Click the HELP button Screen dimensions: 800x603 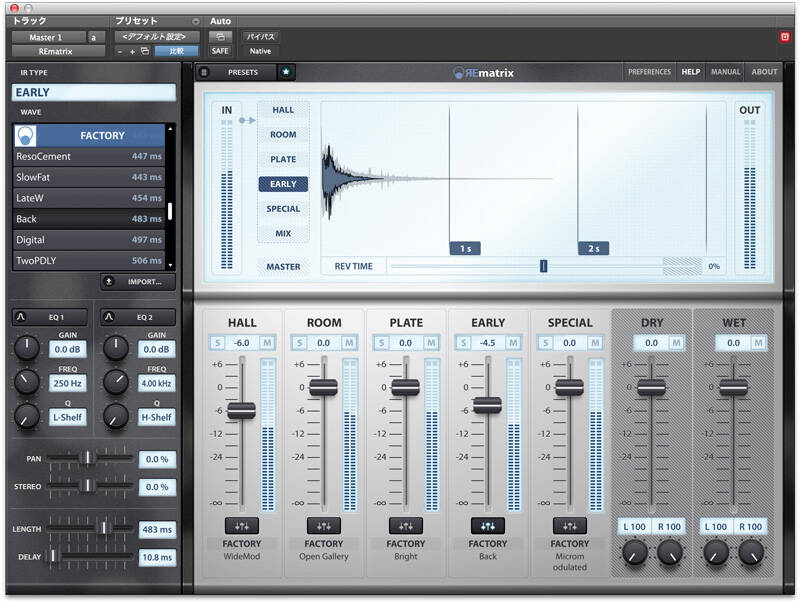[691, 72]
